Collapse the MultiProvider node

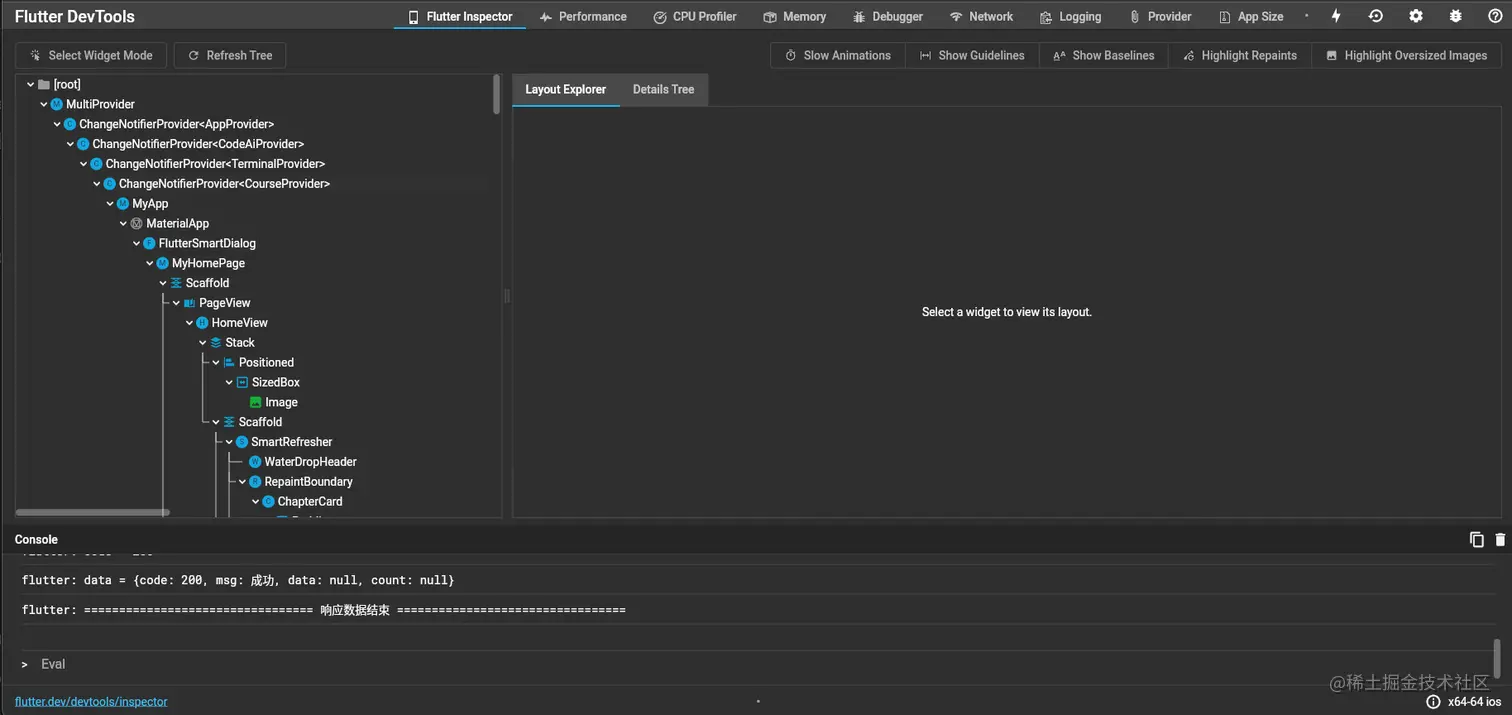pyautogui.click(x=43, y=104)
